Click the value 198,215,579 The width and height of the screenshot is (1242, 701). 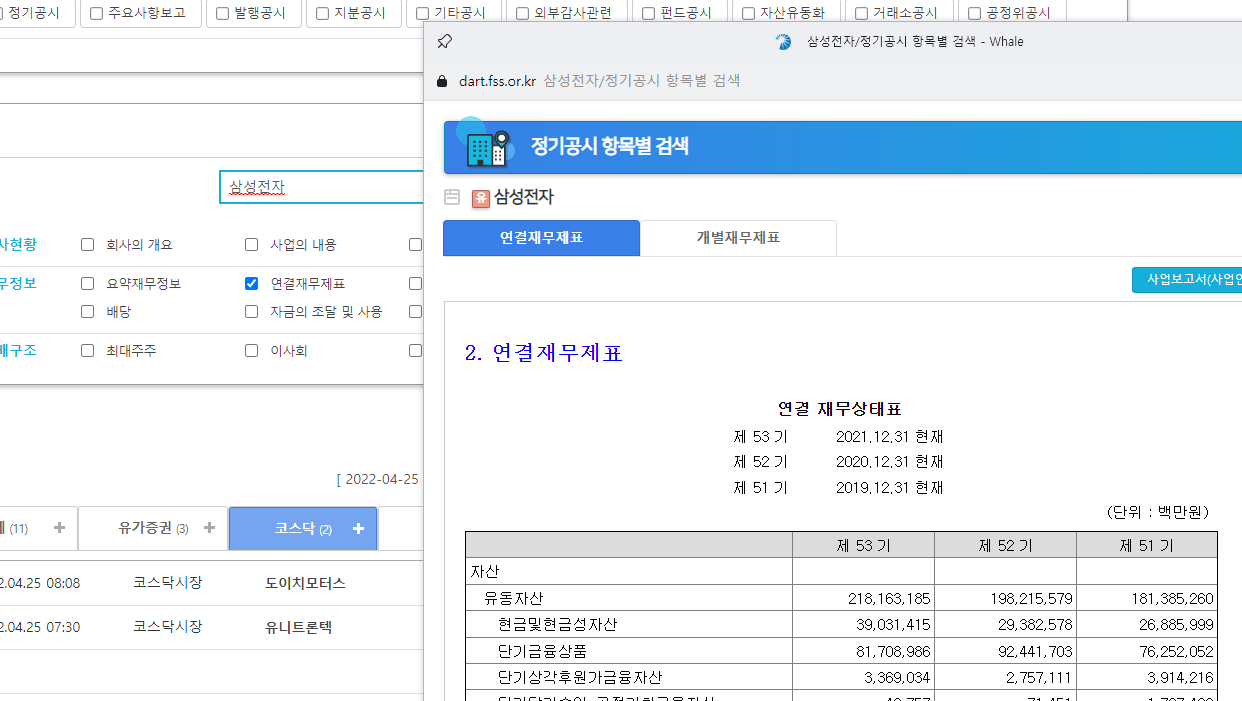pos(1031,599)
